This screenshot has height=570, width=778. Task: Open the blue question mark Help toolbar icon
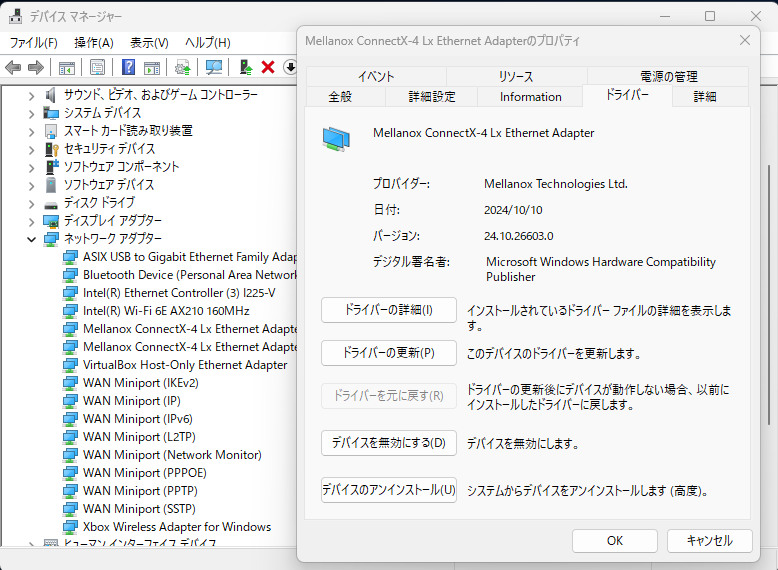(128, 67)
